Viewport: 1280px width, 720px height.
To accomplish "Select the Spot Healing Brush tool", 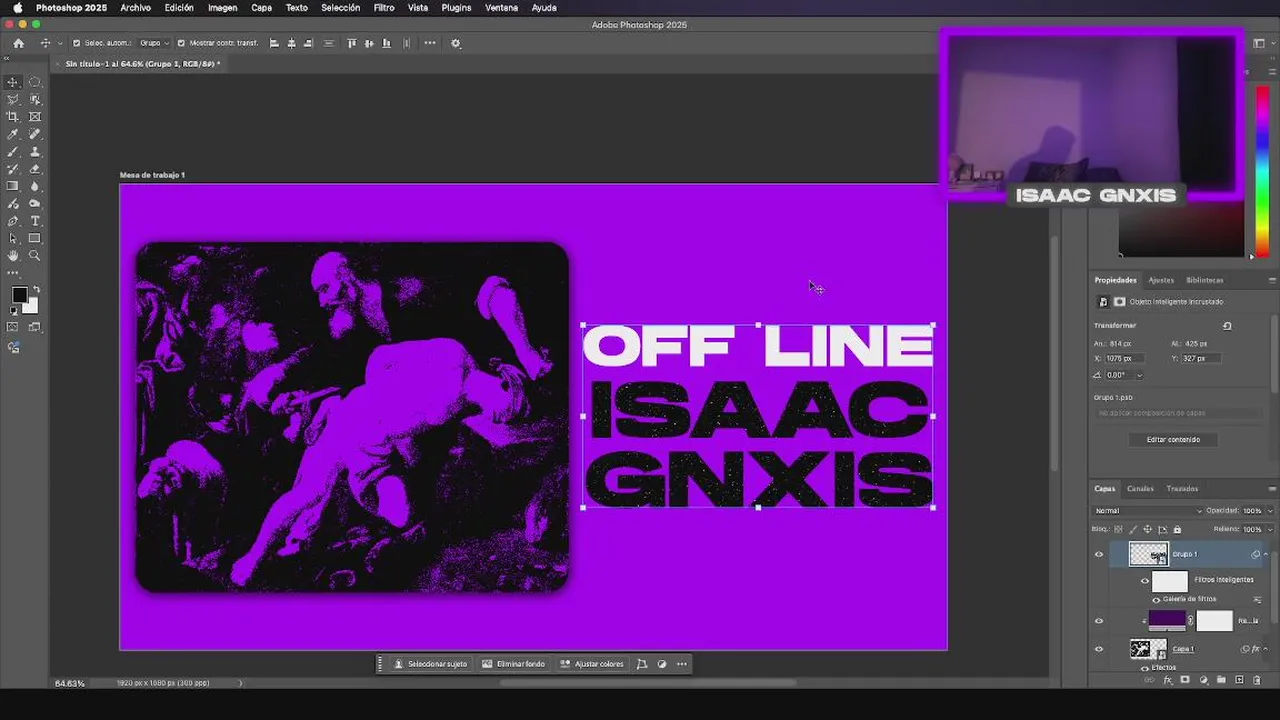I will [35, 134].
